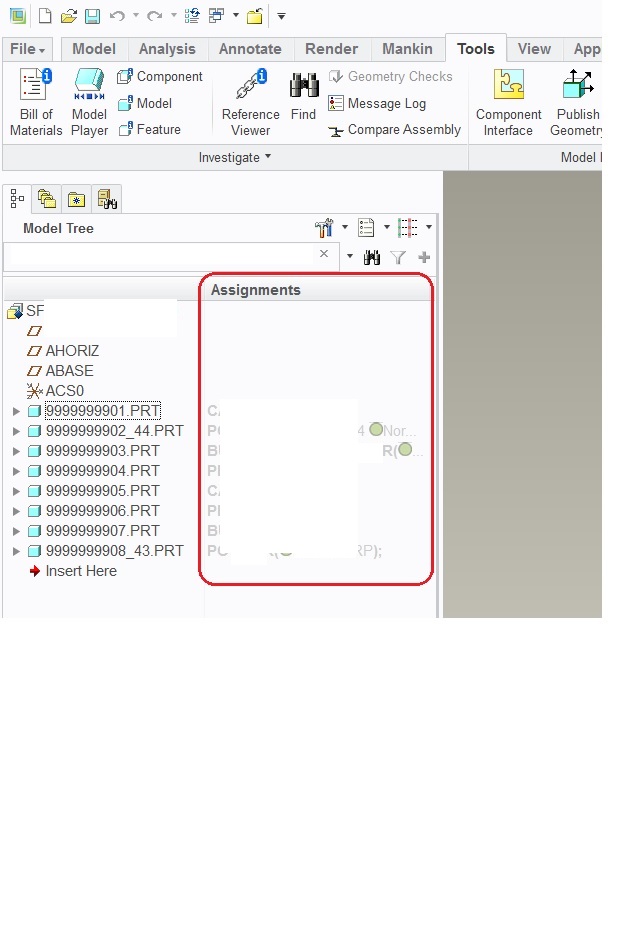Open search options dropdown beside search field
The height and width of the screenshot is (927, 642).
[x=349, y=257]
